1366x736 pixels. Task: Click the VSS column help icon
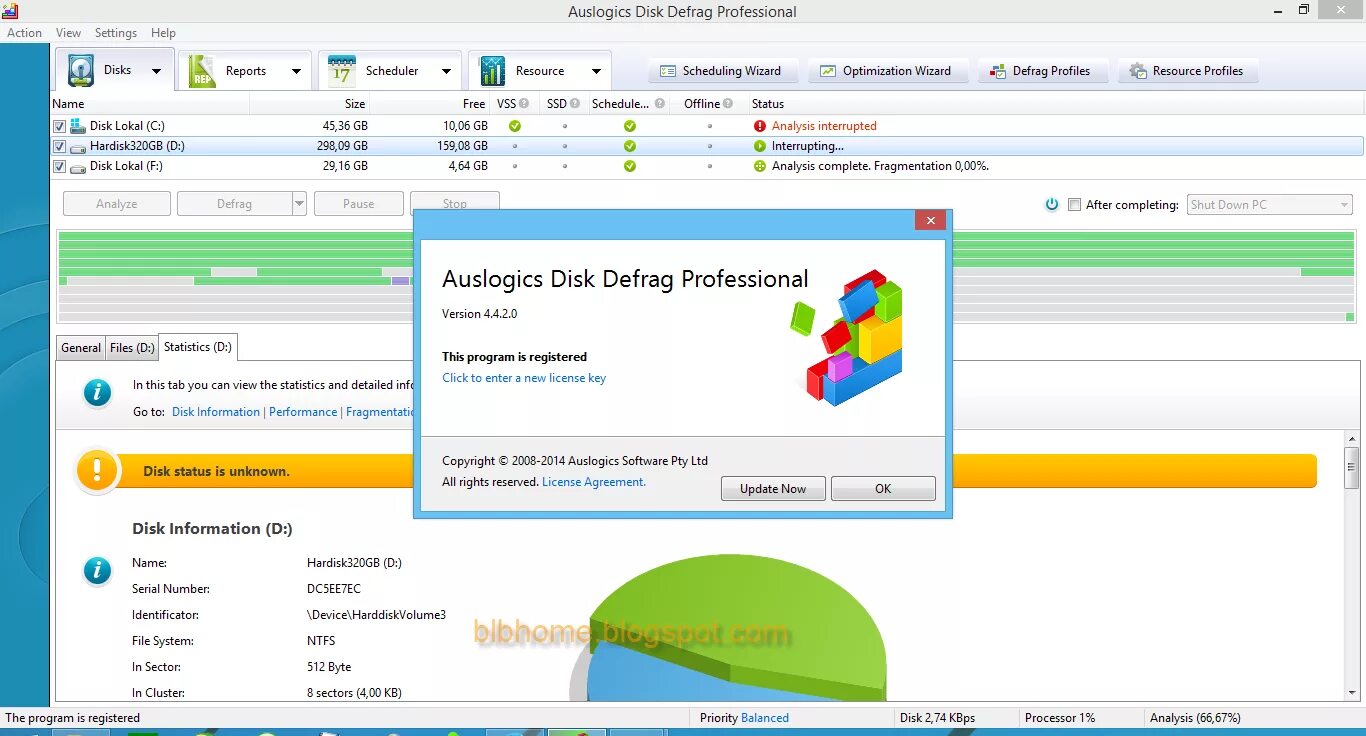[524, 103]
